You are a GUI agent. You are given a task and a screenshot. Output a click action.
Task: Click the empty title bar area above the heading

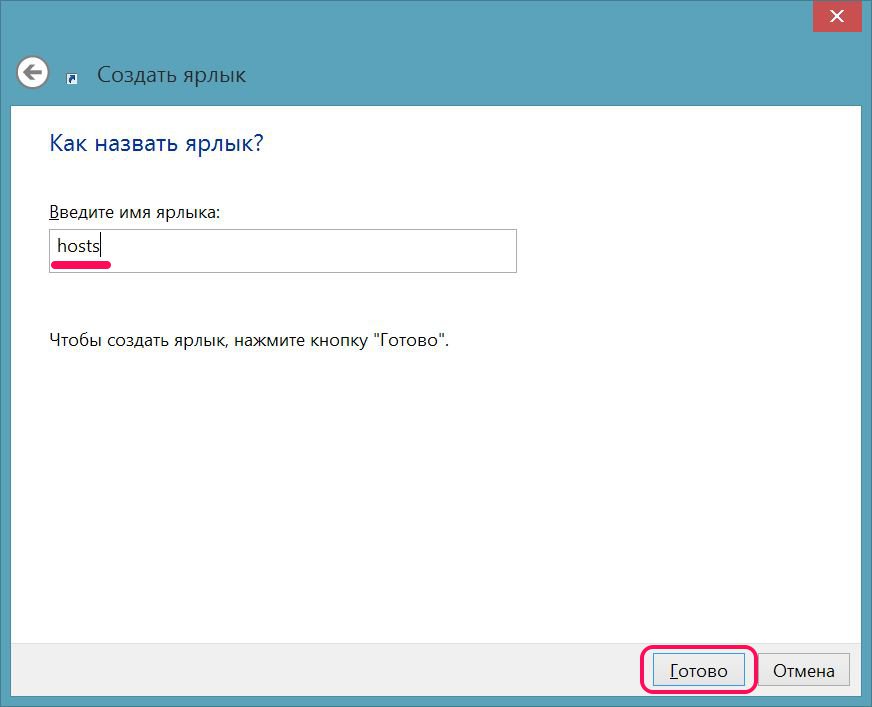tap(450, 30)
